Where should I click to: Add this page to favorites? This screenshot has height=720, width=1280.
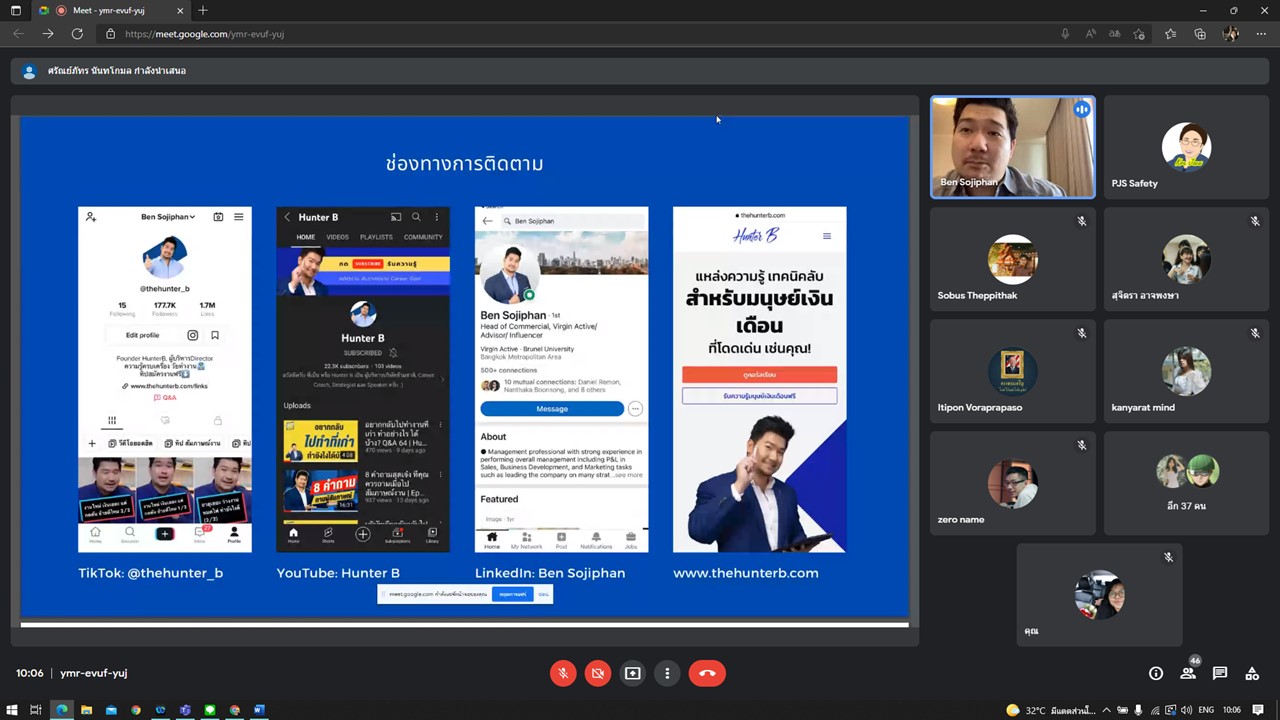[1139, 34]
